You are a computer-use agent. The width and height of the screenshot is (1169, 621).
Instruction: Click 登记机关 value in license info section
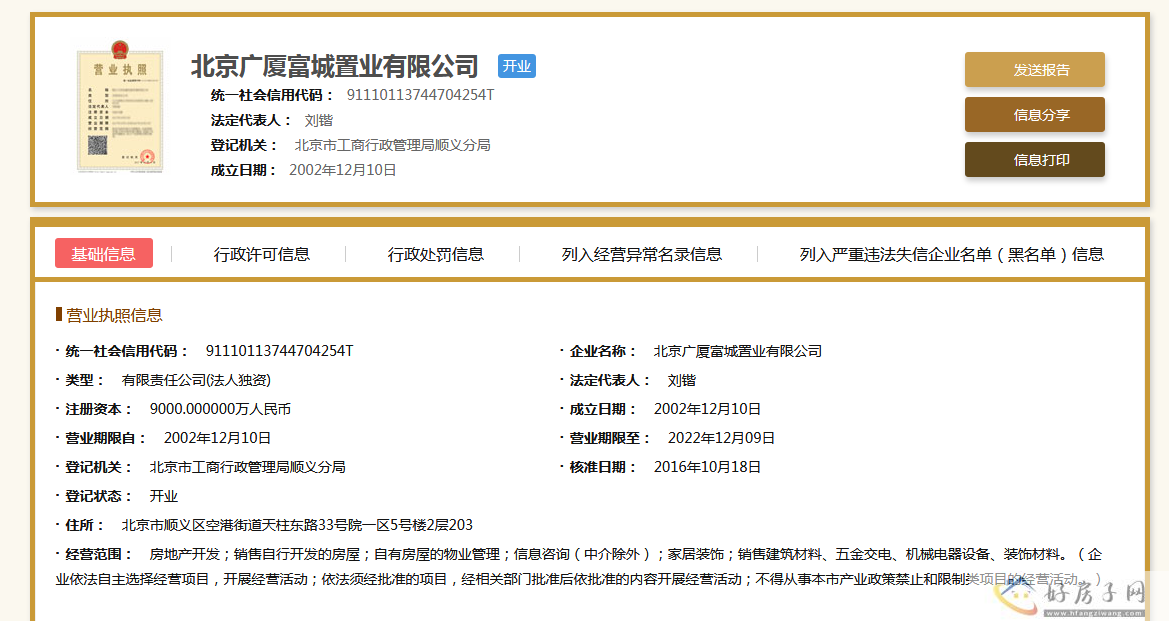[248, 467]
